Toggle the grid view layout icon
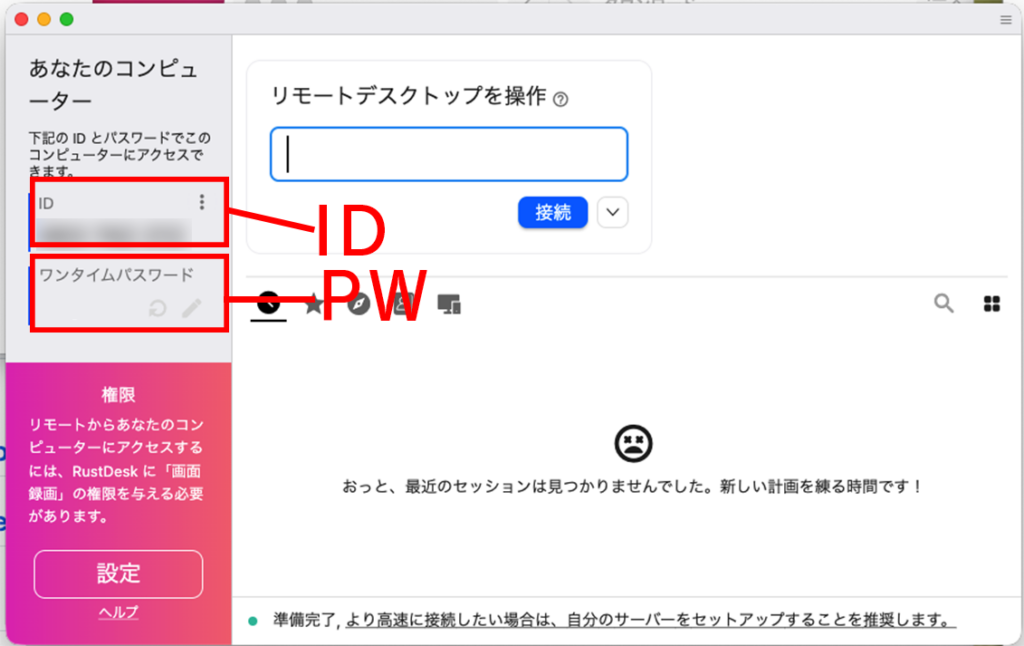Image resolution: width=1024 pixels, height=646 pixels. [x=992, y=304]
